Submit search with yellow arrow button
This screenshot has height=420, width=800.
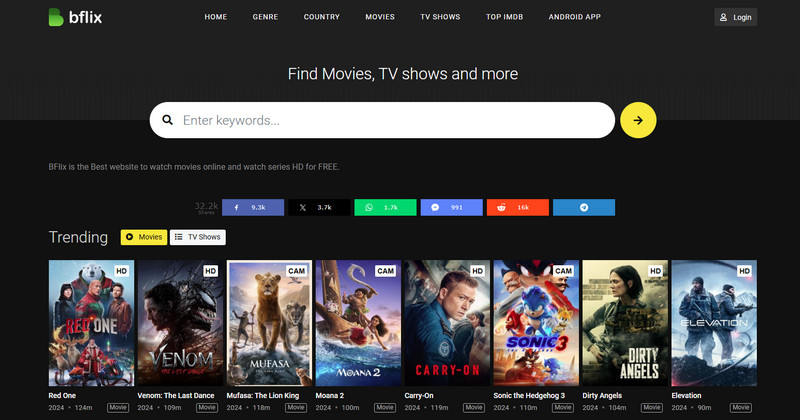638,120
